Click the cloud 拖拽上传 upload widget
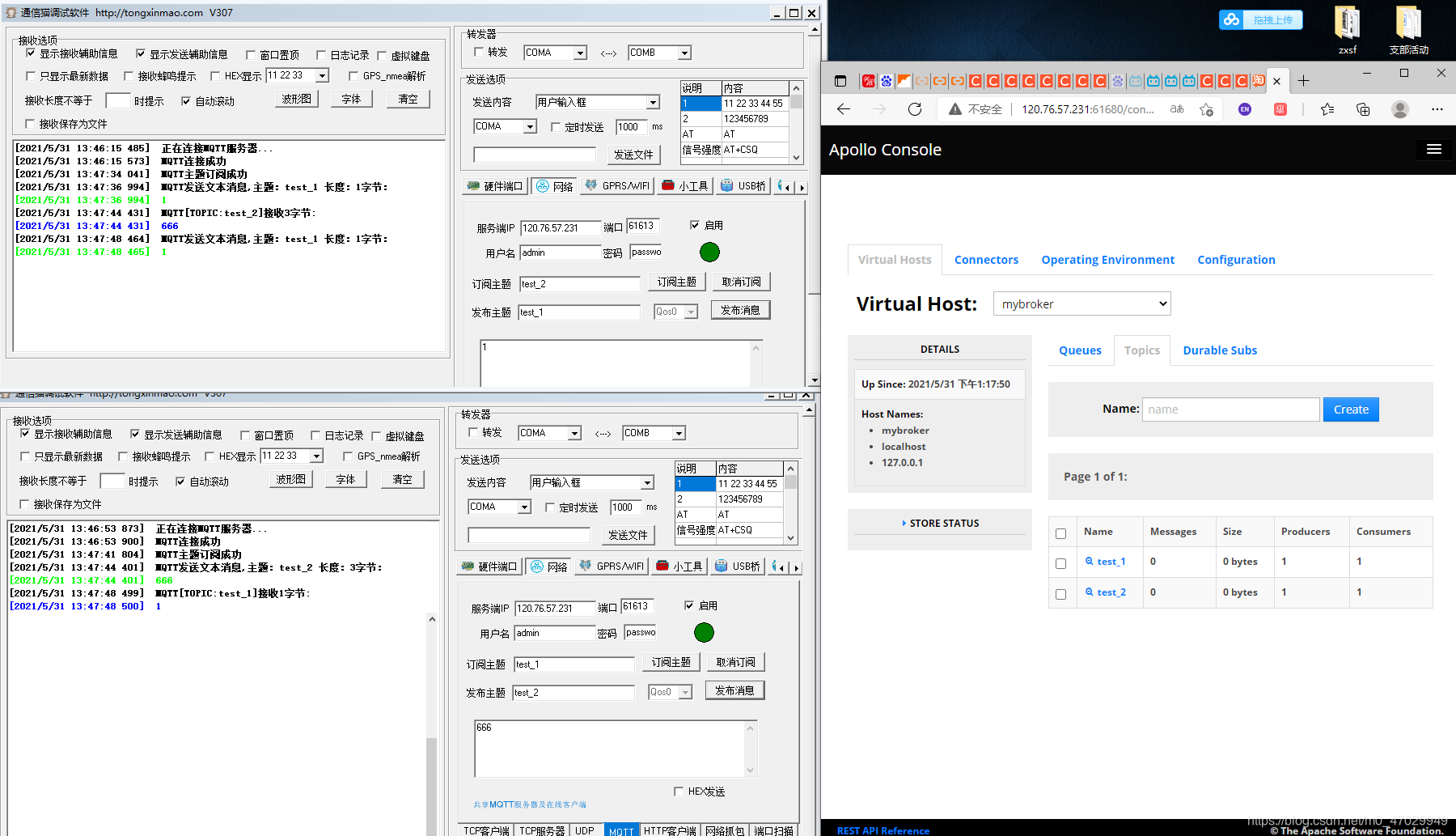Image resolution: width=1456 pixels, height=836 pixels. click(x=1261, y=19)
